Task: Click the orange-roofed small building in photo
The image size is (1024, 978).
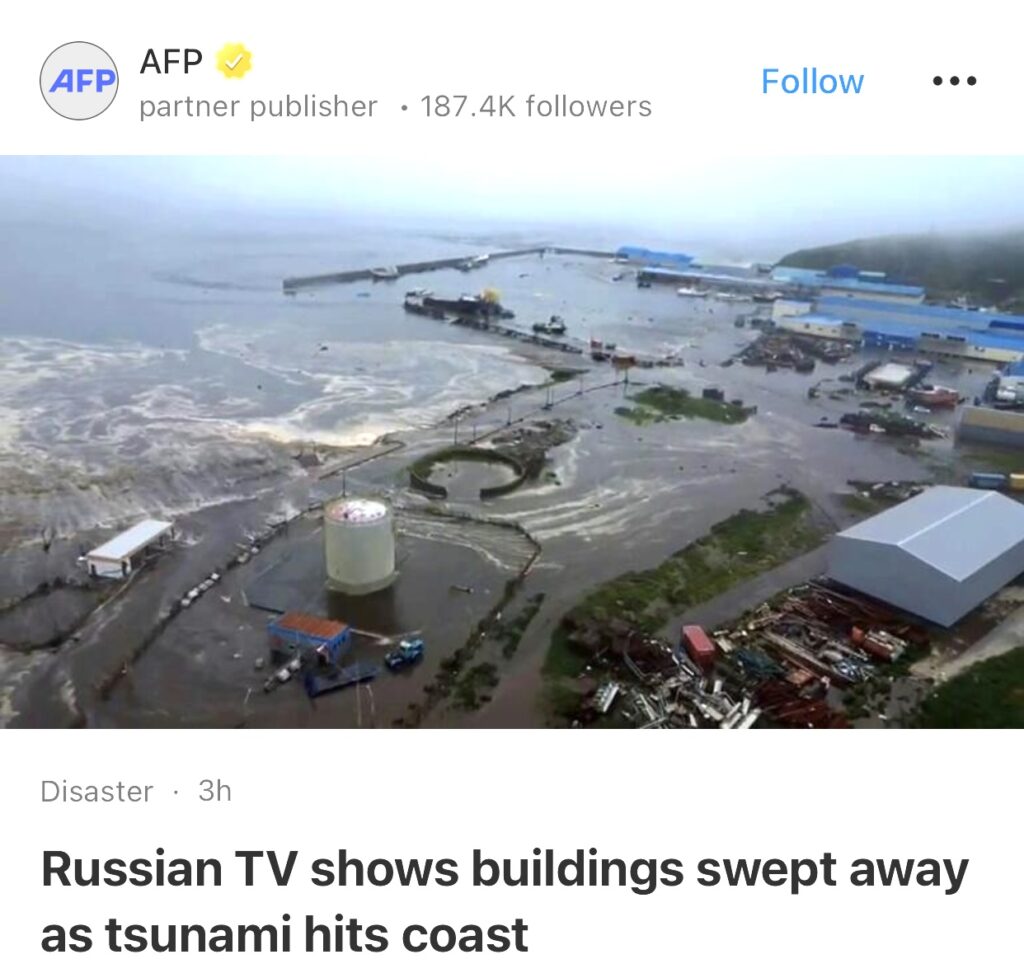Action: [x=309, y=635]
